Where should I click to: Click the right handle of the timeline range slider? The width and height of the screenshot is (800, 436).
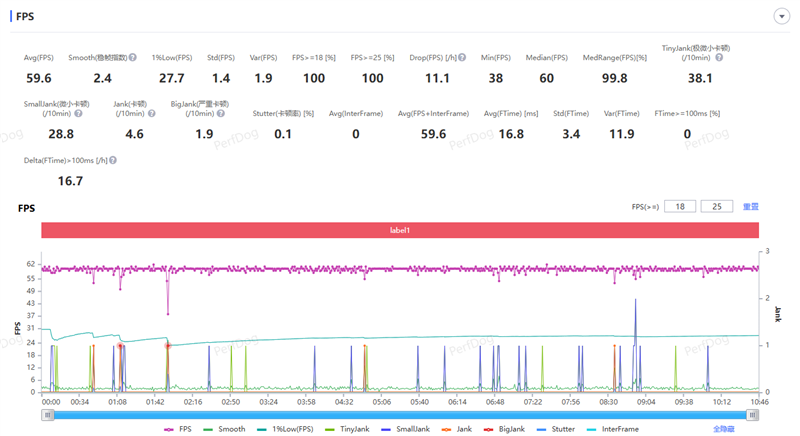[753, 414]
